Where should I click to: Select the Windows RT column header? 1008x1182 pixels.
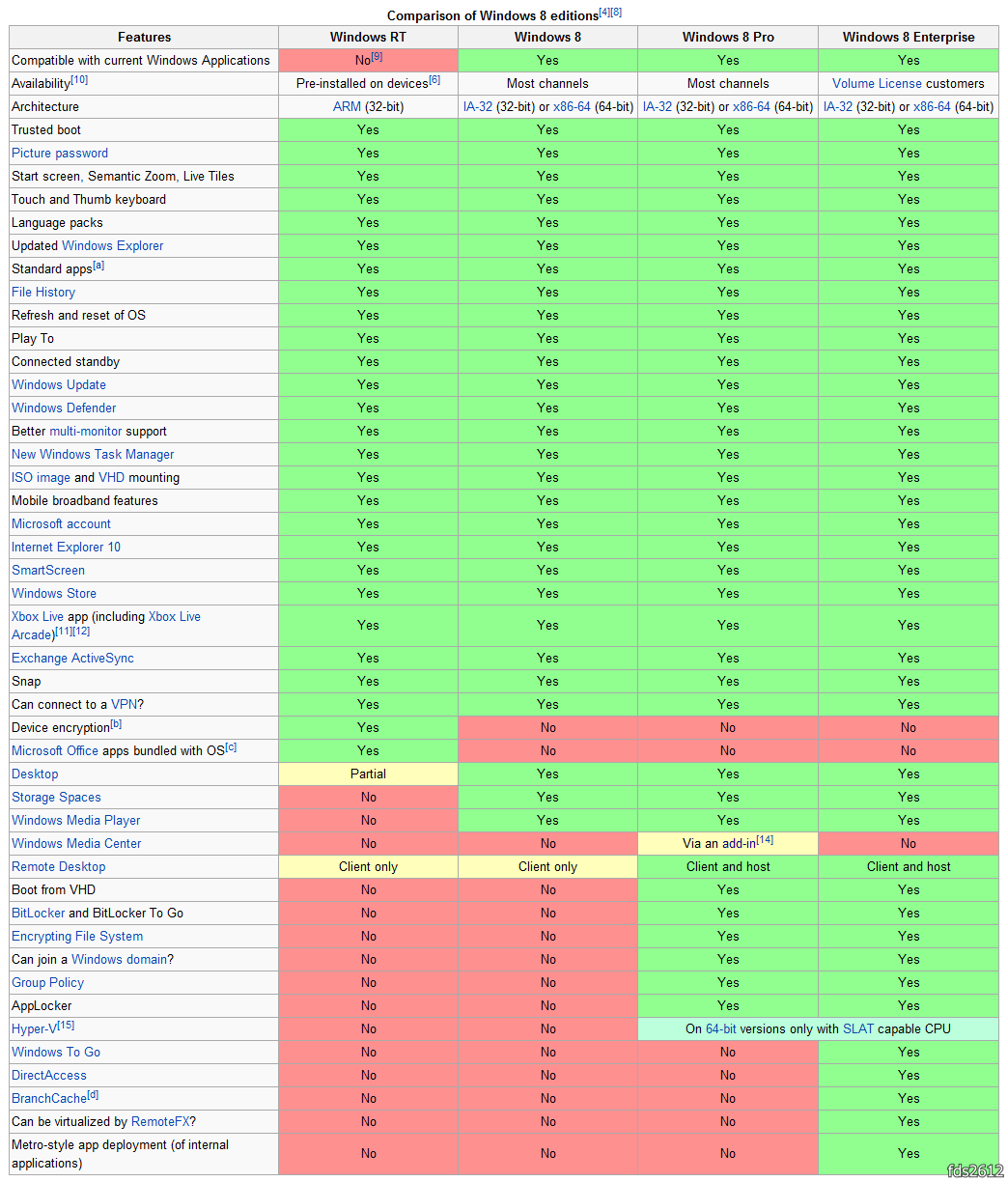[368, 37]
